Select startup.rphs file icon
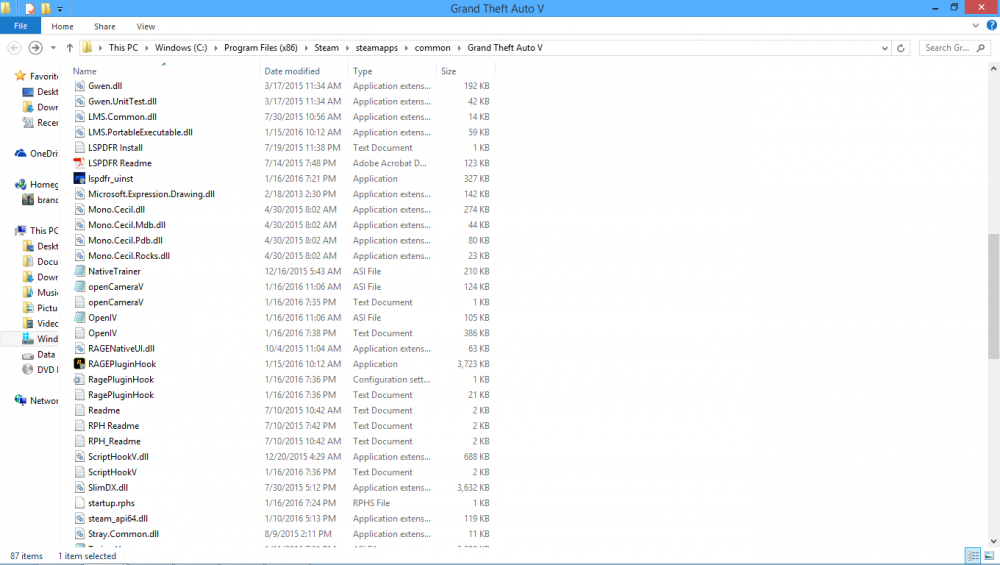Screen dimensions: 1000x565 [x=79, y=503]
